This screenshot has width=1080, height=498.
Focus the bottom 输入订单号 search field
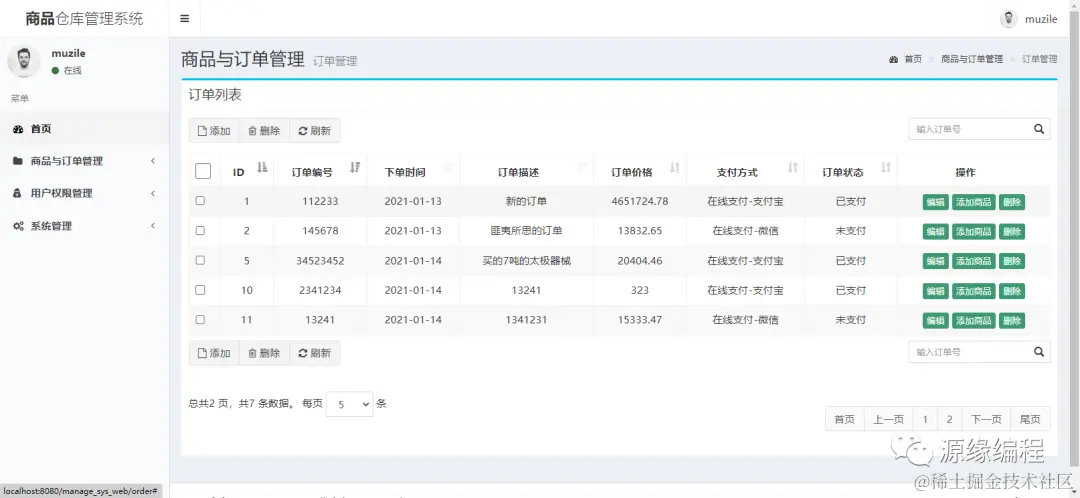tap(968, 352)
